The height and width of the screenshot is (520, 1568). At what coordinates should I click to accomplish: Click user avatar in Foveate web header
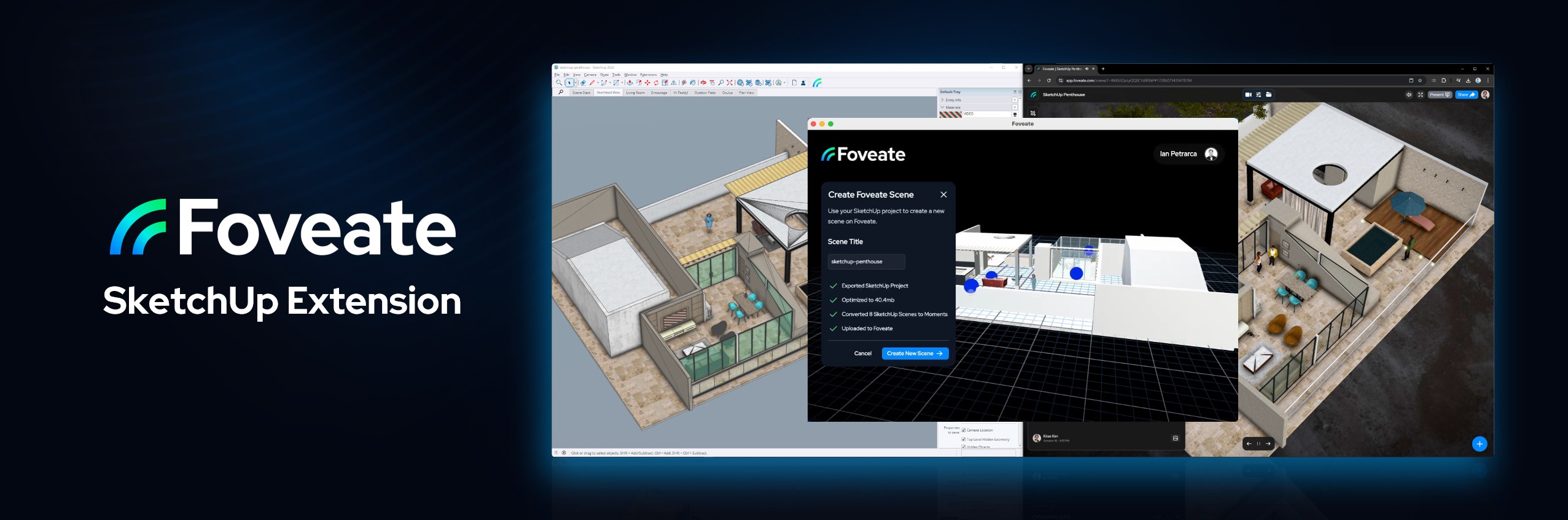(1485, 95)
